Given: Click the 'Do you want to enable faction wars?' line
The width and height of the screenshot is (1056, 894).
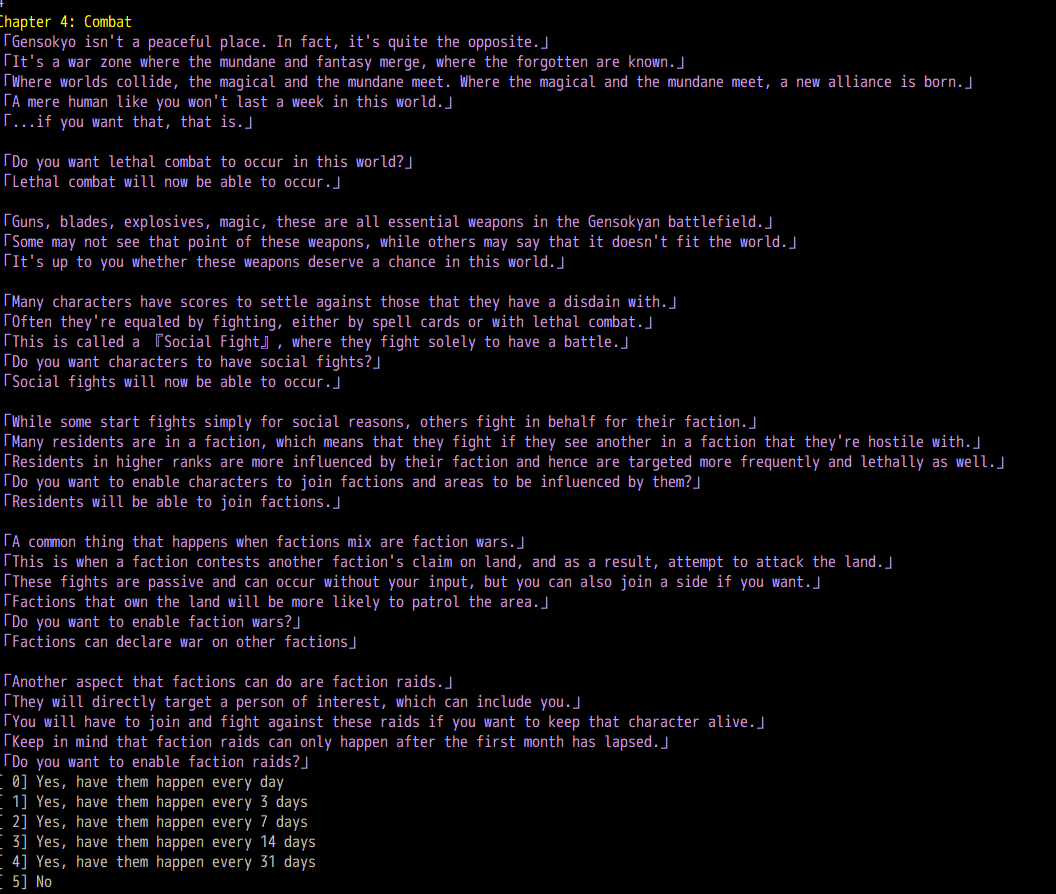Looking at the screenshot, I should point(152,622).
